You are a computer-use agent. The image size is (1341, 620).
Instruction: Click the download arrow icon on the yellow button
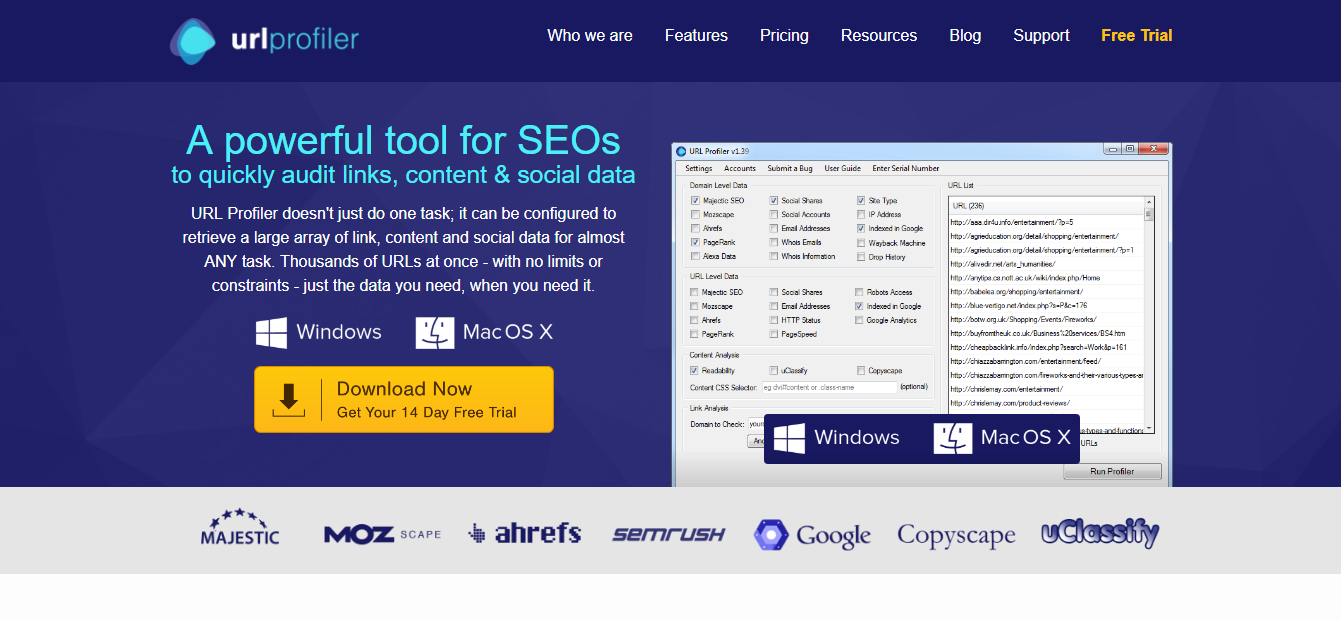point(288,399)
